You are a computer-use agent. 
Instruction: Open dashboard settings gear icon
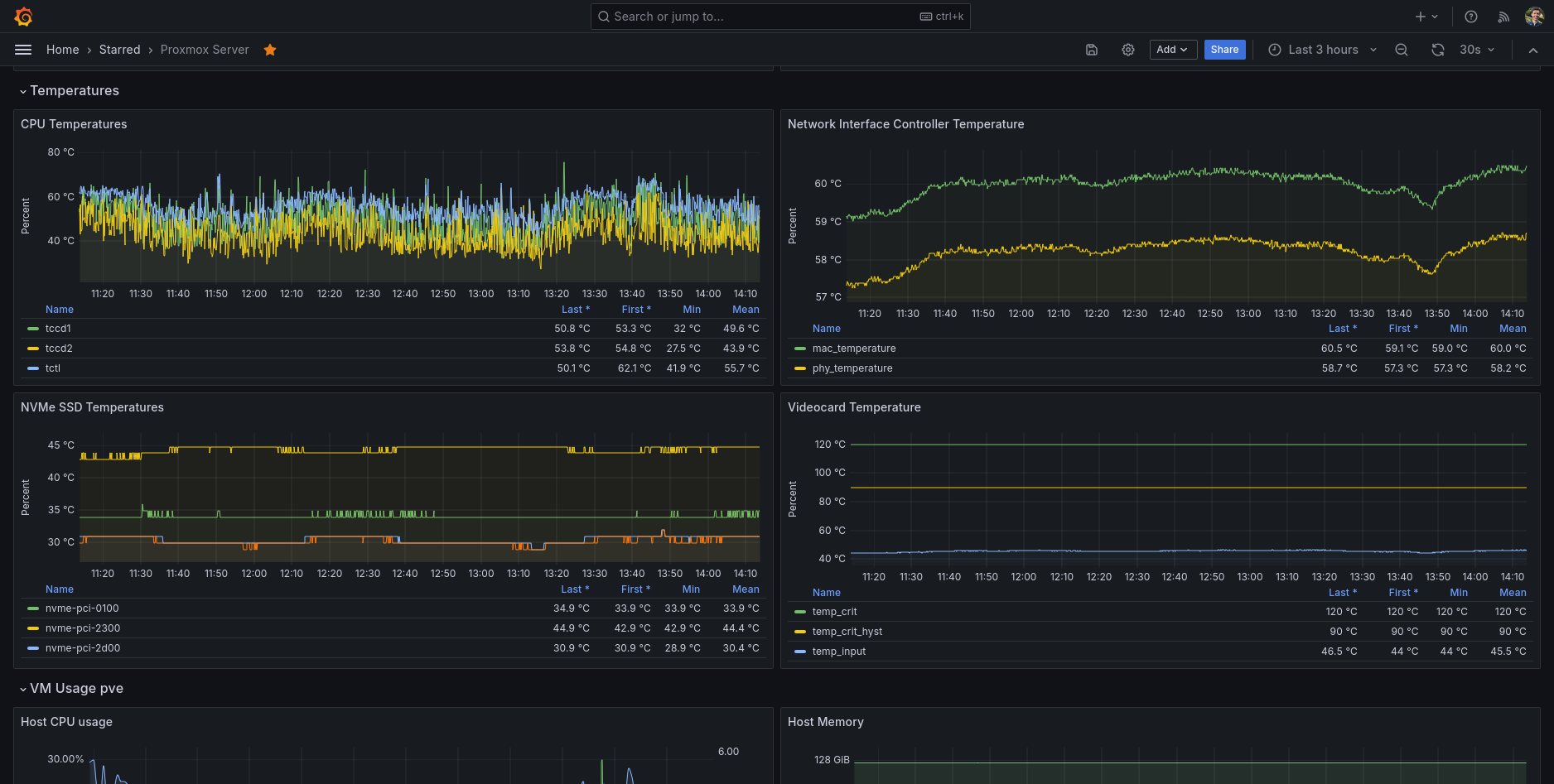[x=1128, y=50]
